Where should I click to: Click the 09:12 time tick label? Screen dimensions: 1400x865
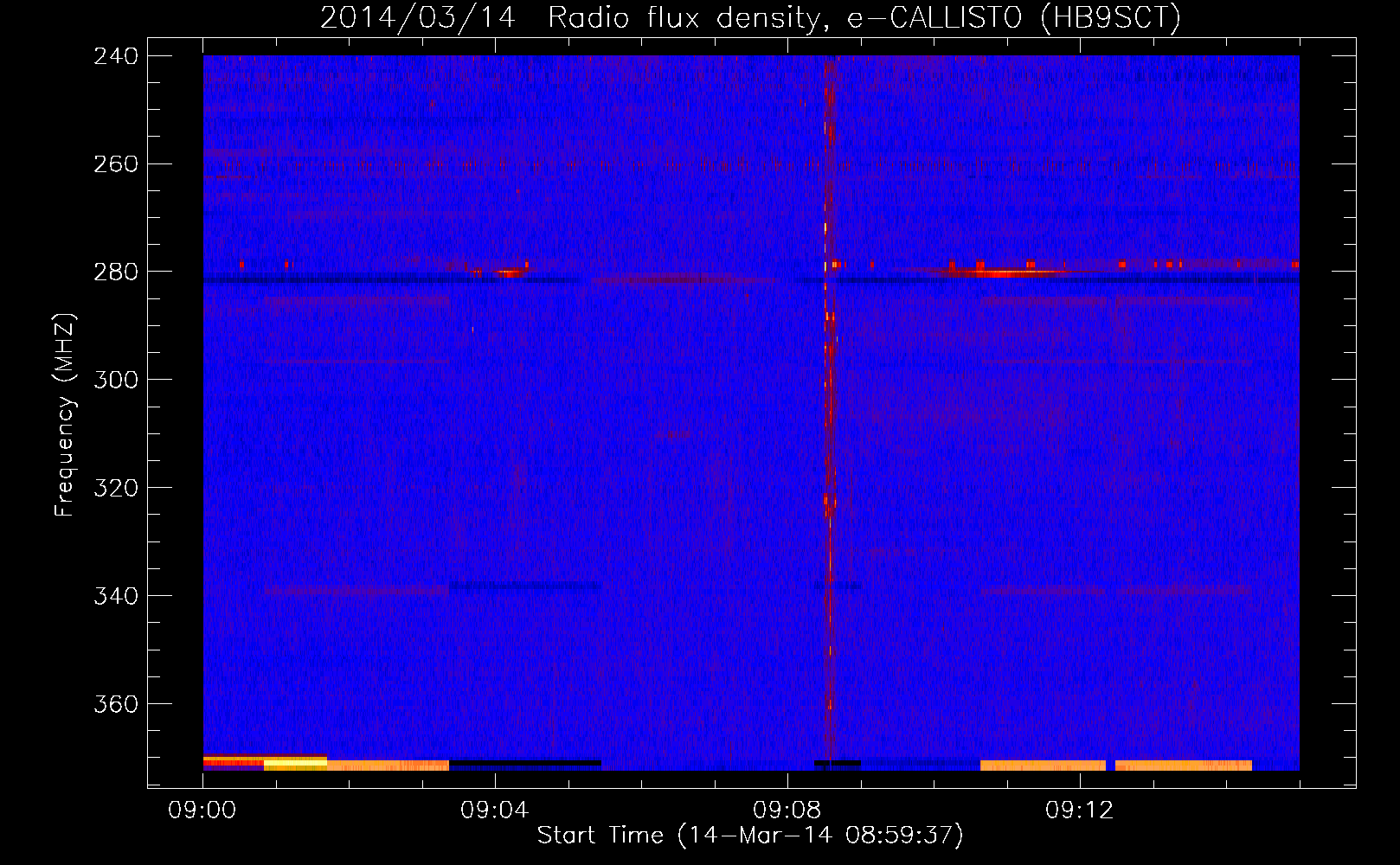(x=1080, y=811)
